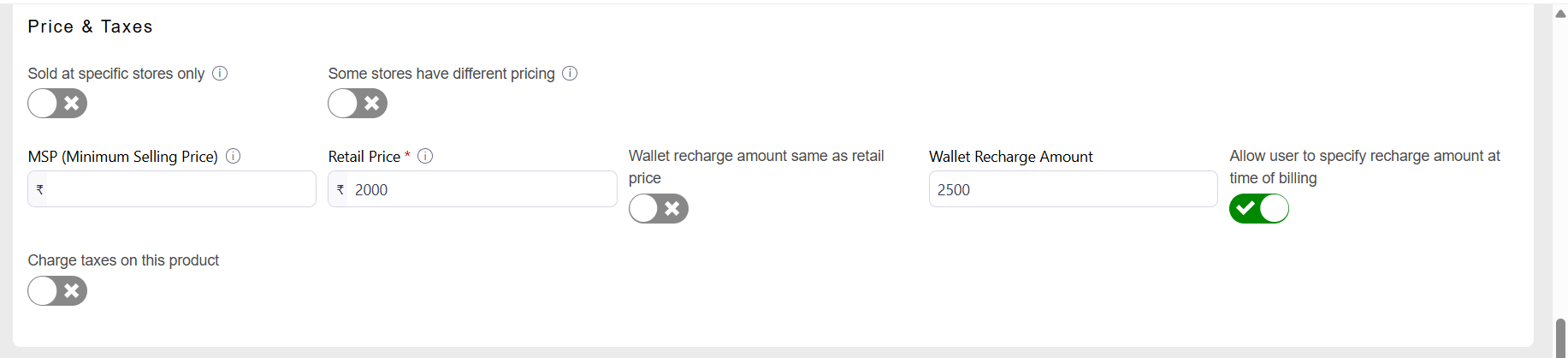Click the Retail Price field label
This screenshot has height=358, width=1568.
point(364,157)
